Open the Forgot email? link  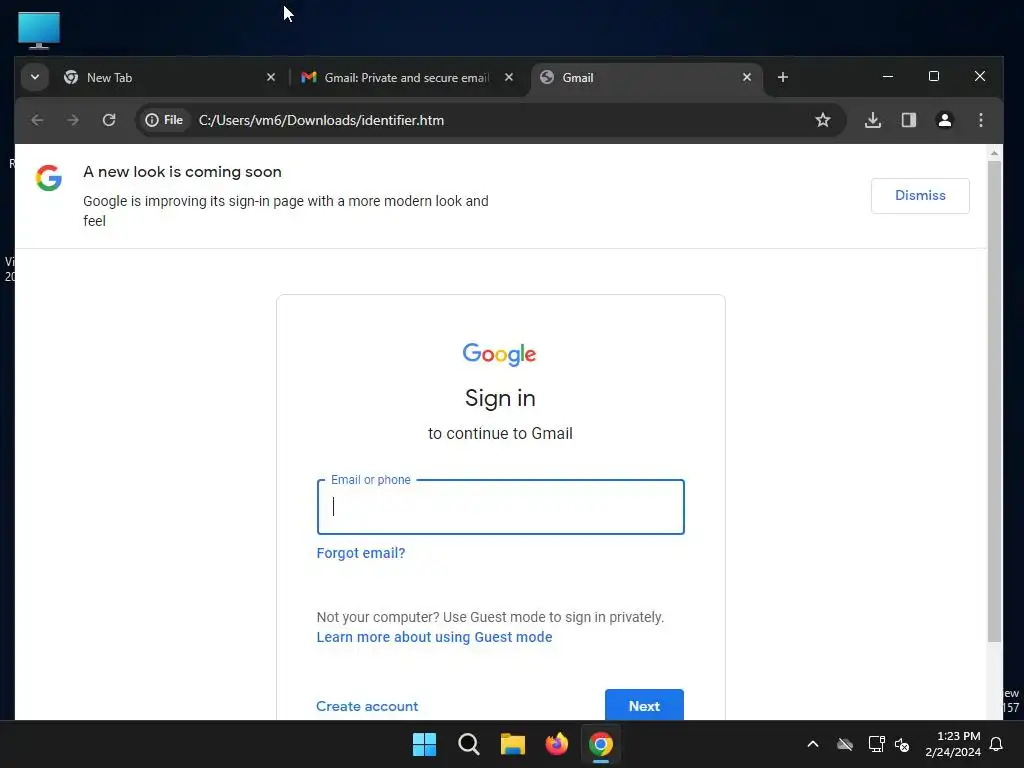(x=361, y=553)
